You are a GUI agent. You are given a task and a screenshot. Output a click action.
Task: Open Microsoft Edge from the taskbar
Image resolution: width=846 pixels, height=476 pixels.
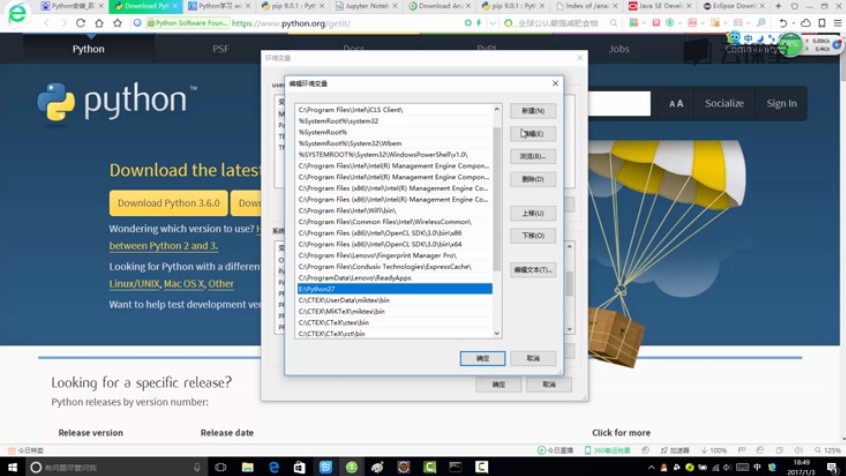[274, 467]
